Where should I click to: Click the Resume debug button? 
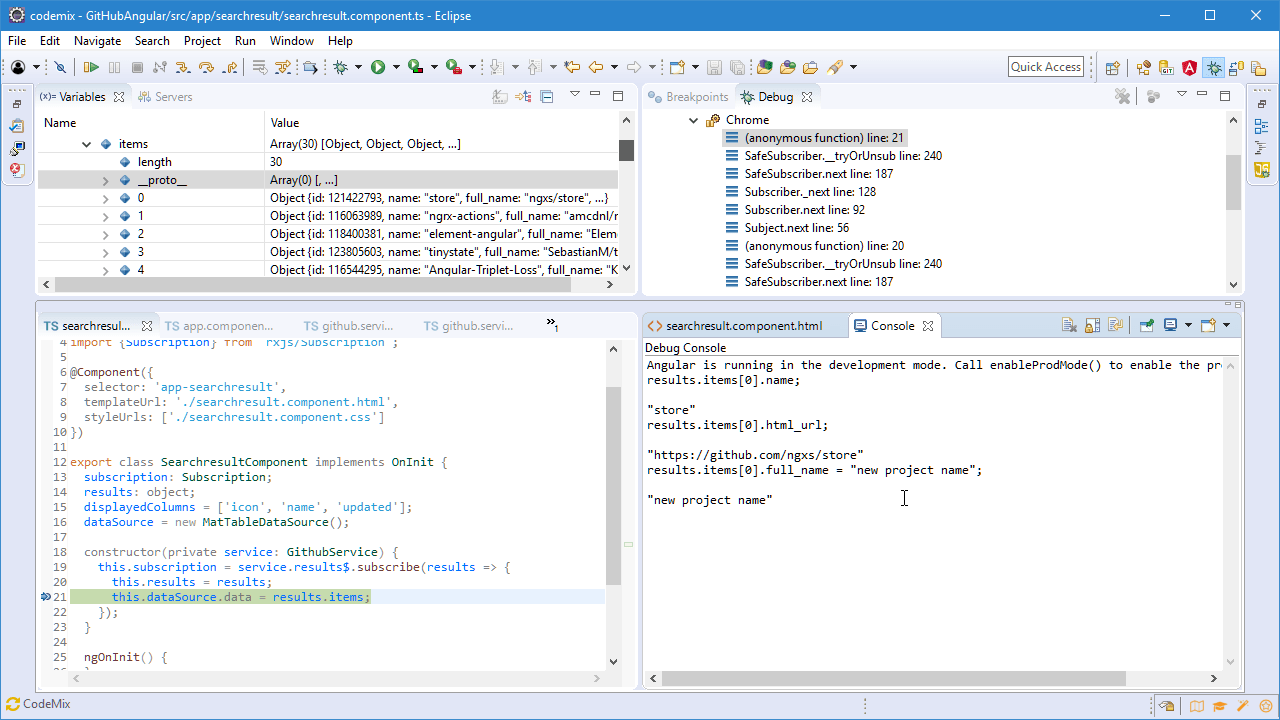91,67
